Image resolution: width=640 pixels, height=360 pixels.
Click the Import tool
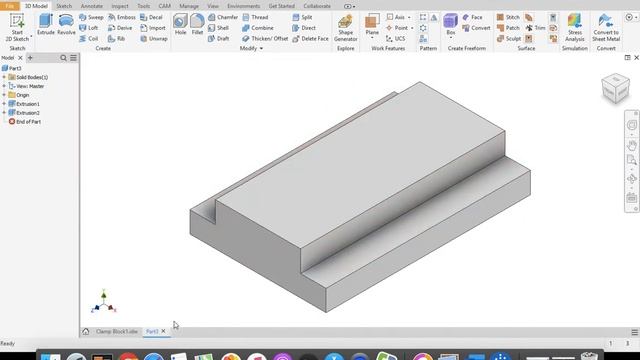point(153,28)
